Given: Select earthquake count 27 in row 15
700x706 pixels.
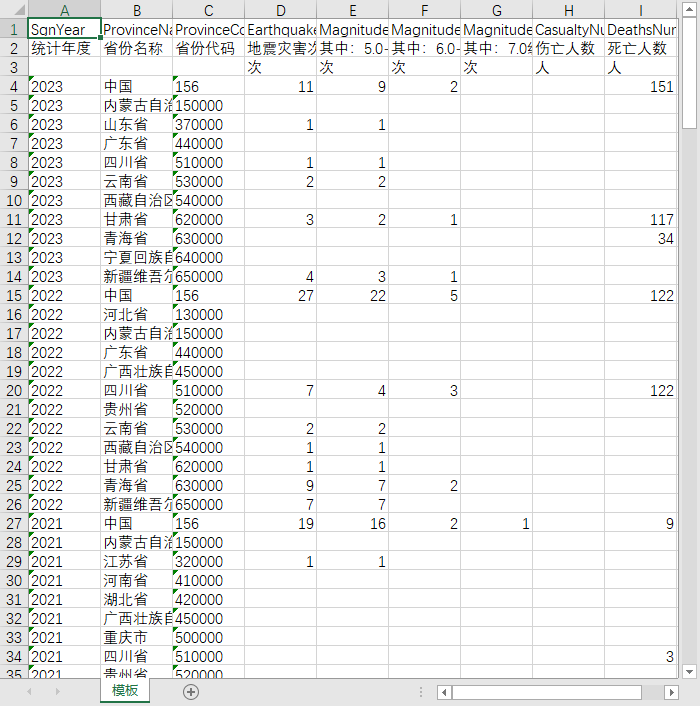Looking at the screenshot, I should [x=280, y=295].
